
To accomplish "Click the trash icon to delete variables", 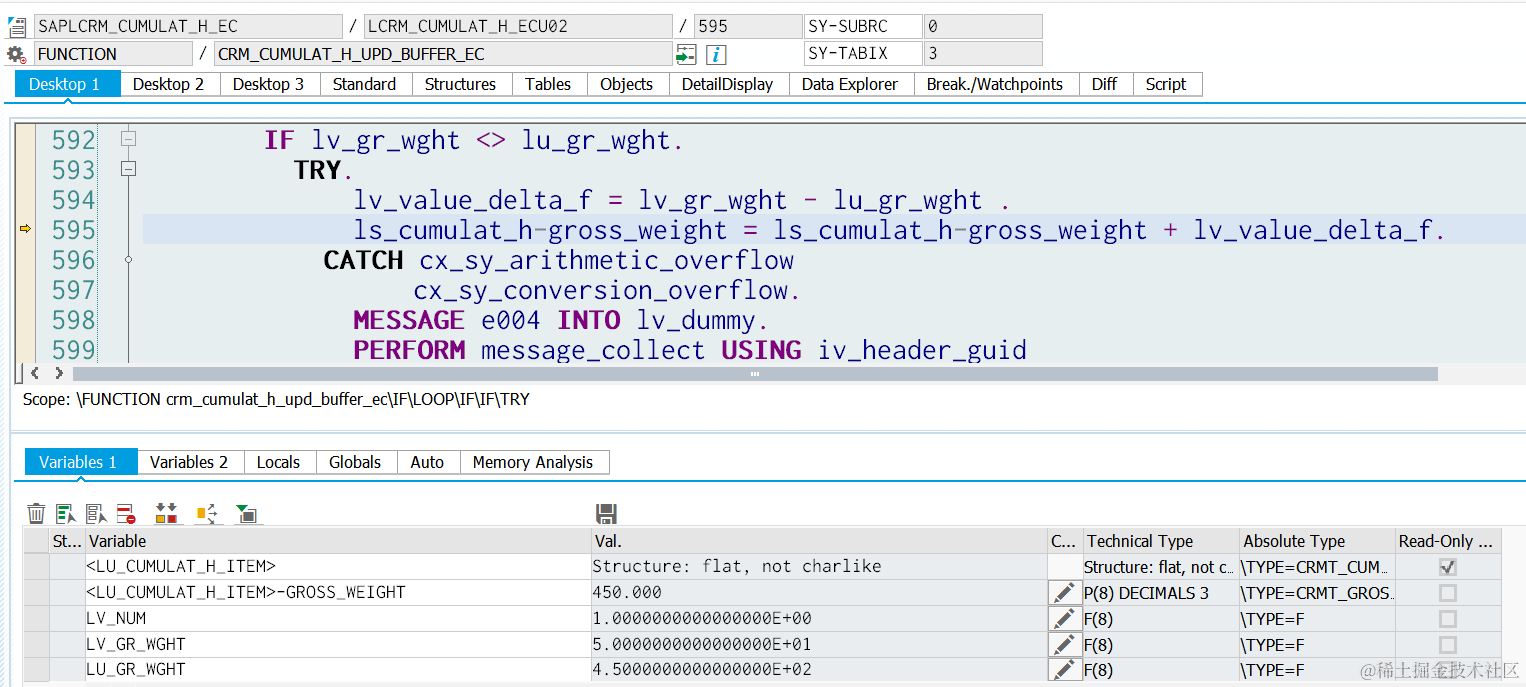I will [36, 514].
